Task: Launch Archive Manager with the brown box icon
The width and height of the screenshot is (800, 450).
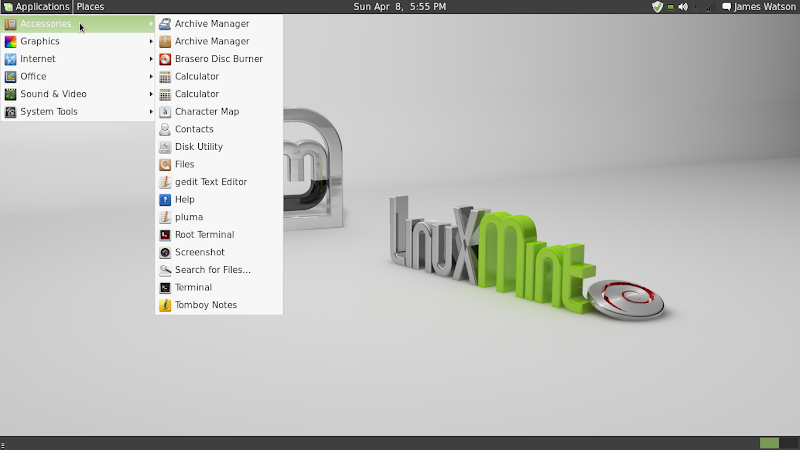Action: click(219, 41)
